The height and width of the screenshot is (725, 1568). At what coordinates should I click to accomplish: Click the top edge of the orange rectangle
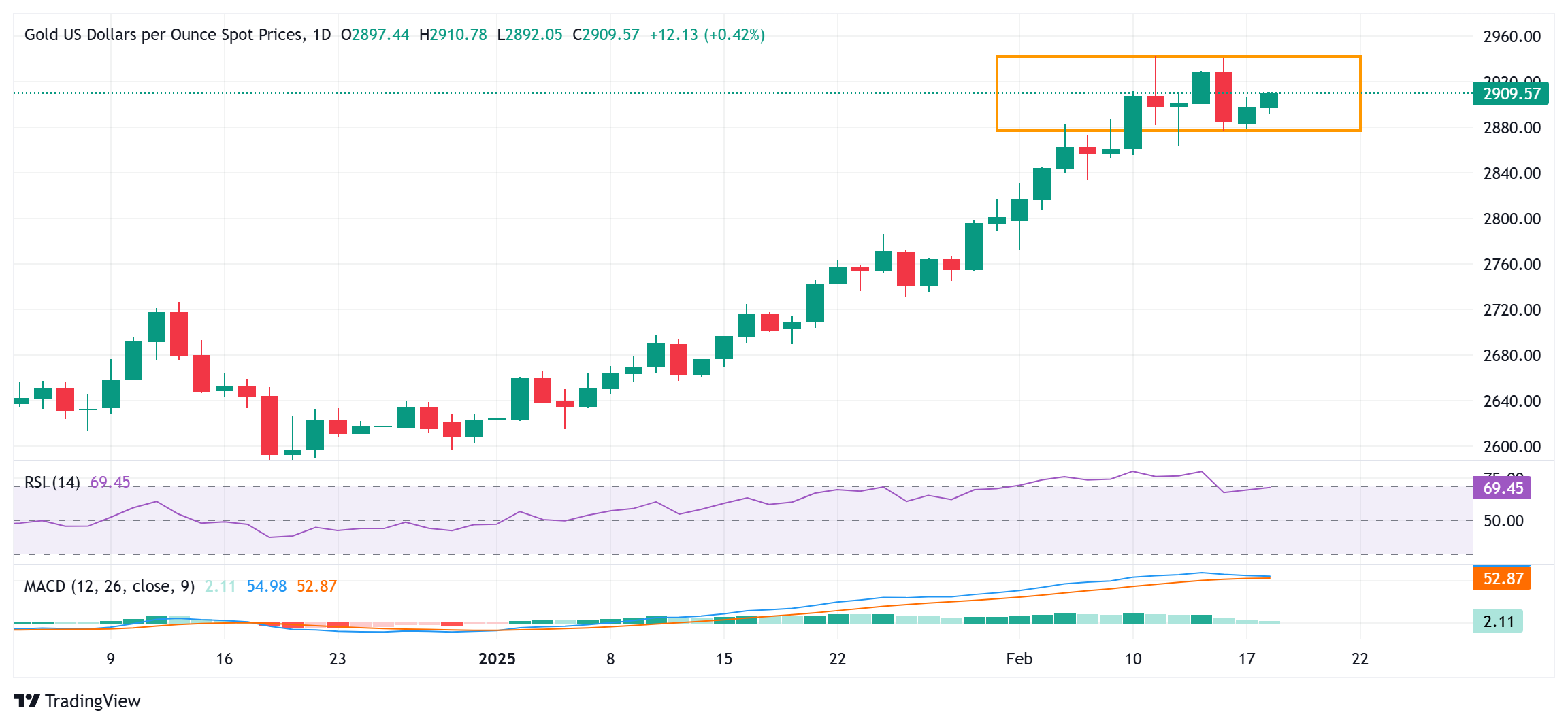point(1178,56)
